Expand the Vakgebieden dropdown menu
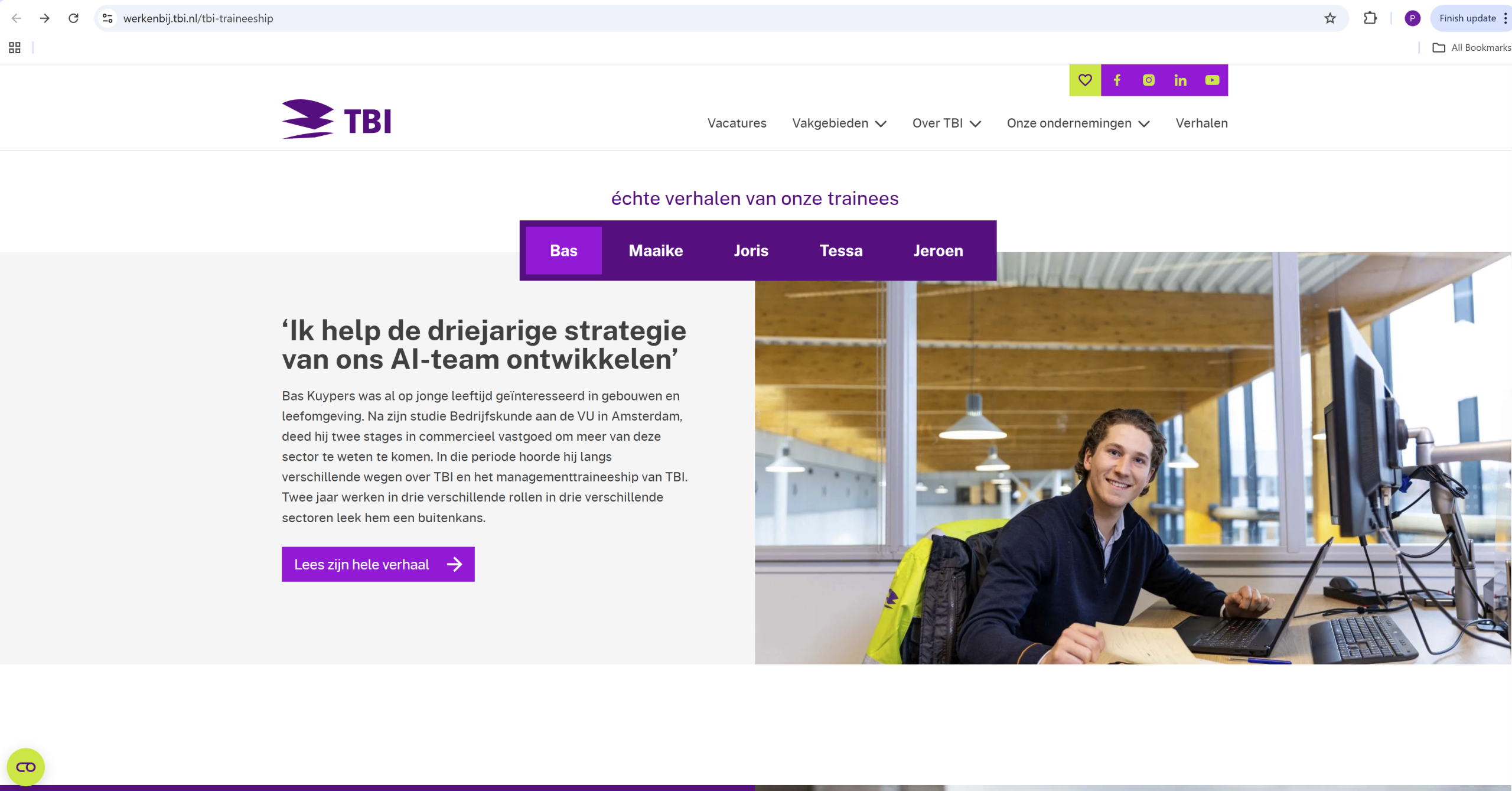Image resolution: width=1512 pixels, height=791 pixels. click(839, 123)
